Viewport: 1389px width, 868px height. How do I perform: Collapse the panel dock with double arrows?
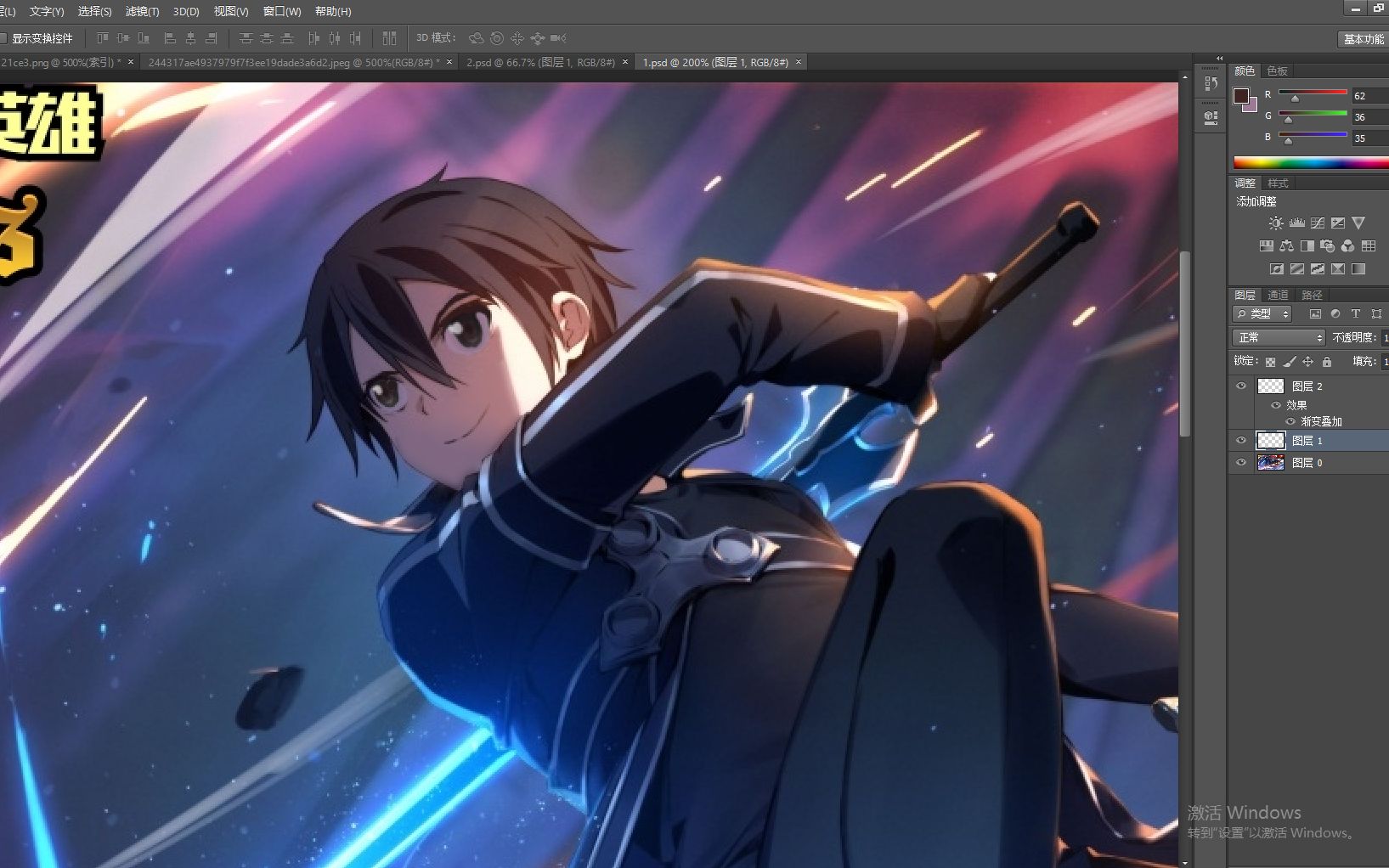[x=1220, y=59]
